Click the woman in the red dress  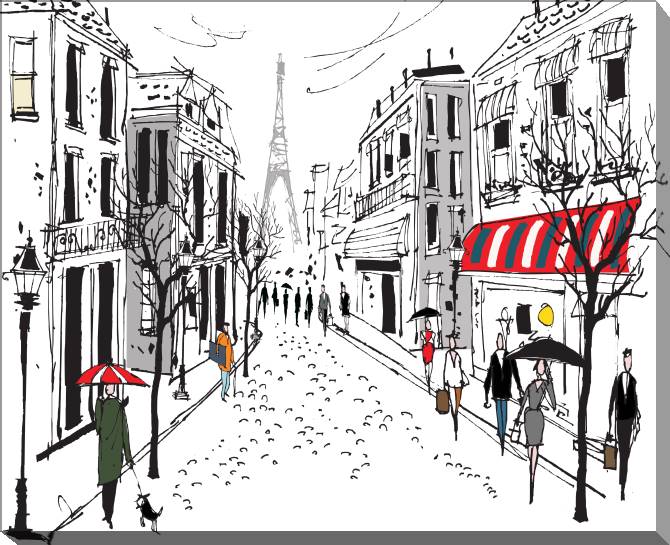tap(428, 354)
